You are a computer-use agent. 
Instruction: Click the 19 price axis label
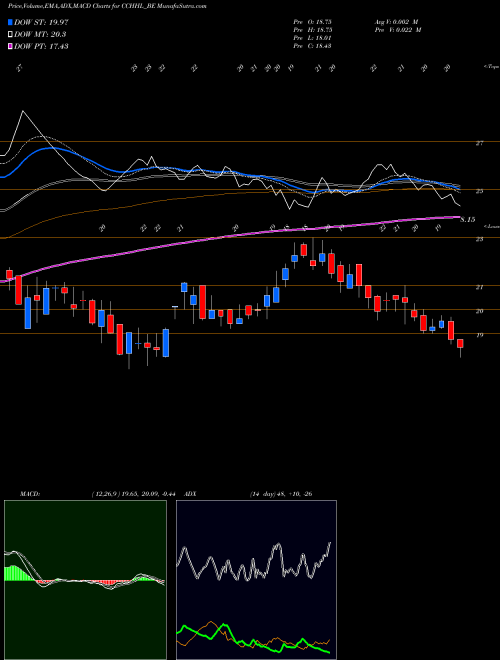click(479, 335)
